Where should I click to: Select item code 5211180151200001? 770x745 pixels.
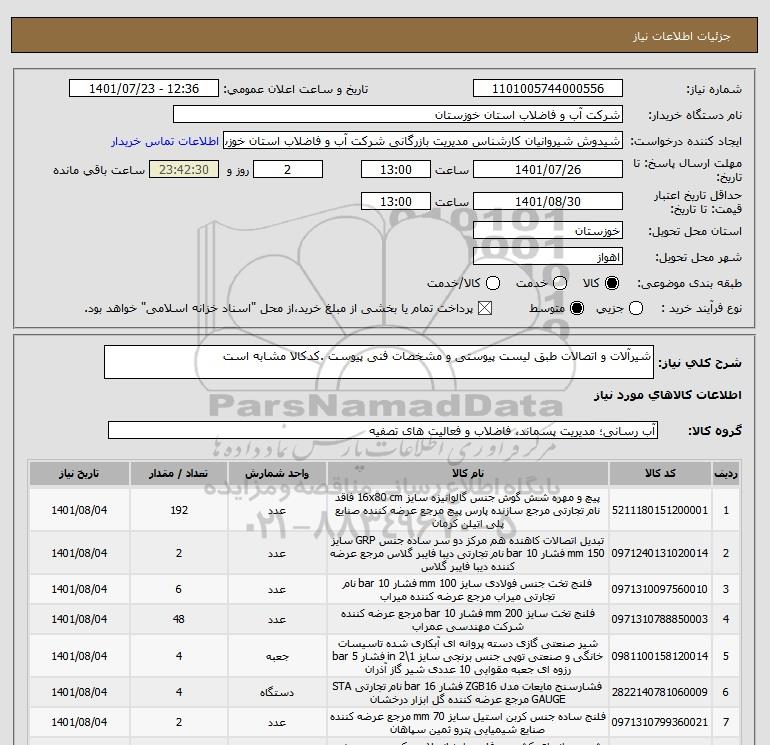click(x=660, y=510)
